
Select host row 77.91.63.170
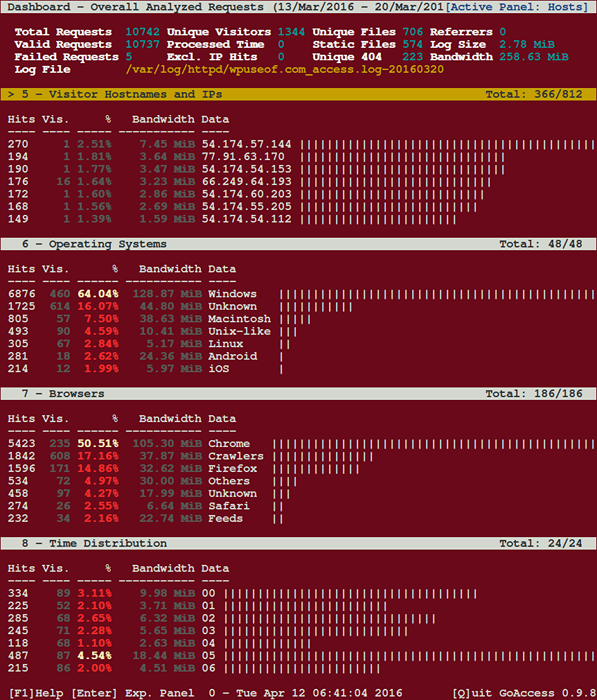(x=298, y=157)
